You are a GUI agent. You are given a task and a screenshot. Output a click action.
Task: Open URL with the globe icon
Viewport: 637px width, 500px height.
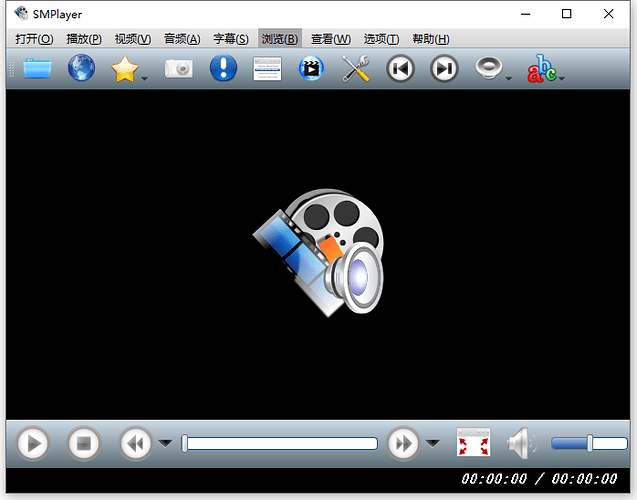pos(81,69)
